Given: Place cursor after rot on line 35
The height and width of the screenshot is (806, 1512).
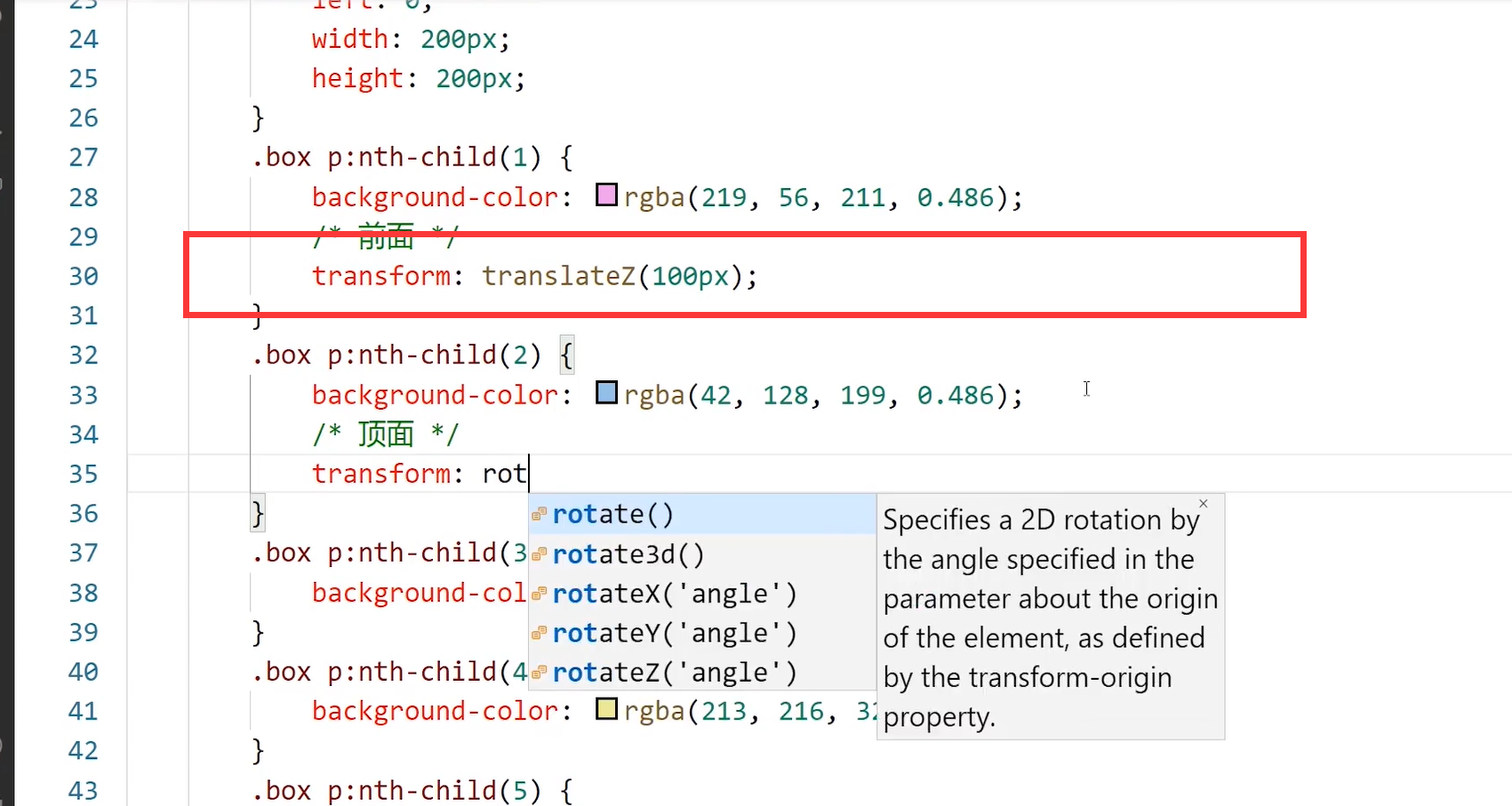Looking at the screenshot, I should point(528,474).
